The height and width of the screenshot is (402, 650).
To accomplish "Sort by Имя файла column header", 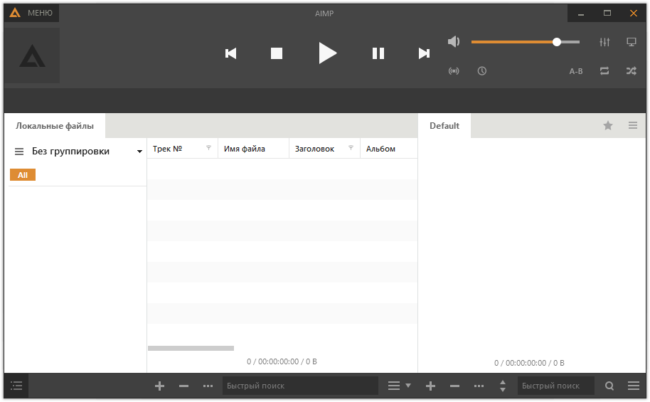I will [x=245, y=149].
